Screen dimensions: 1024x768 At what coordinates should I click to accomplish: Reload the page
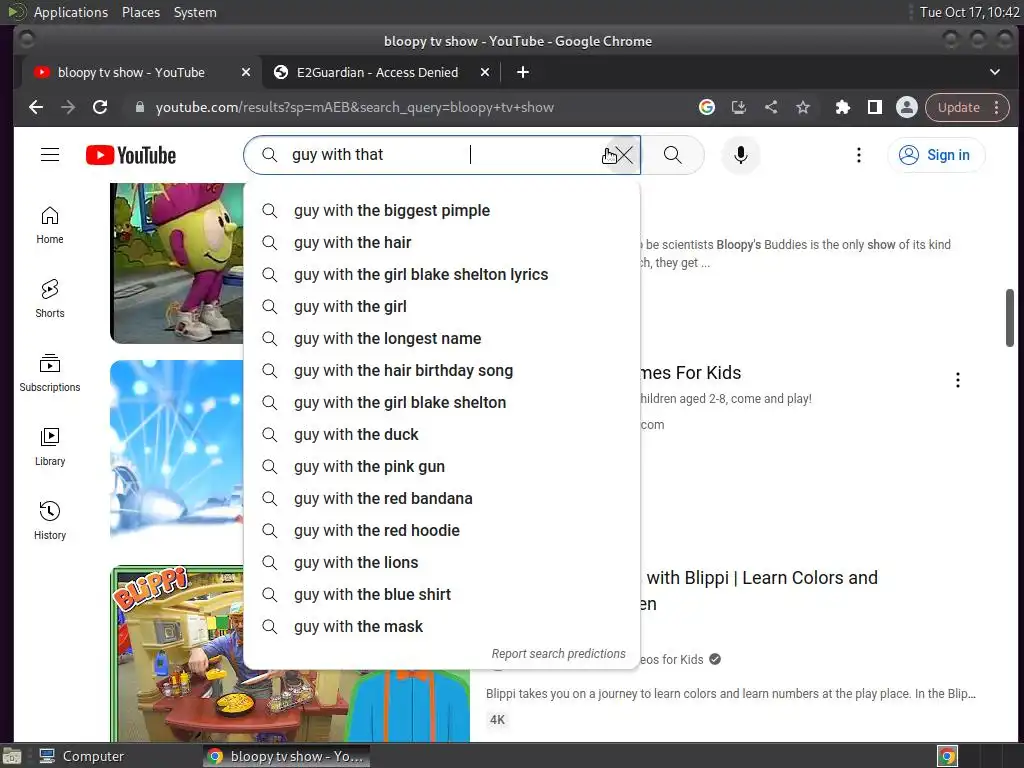tap(100, 107)
